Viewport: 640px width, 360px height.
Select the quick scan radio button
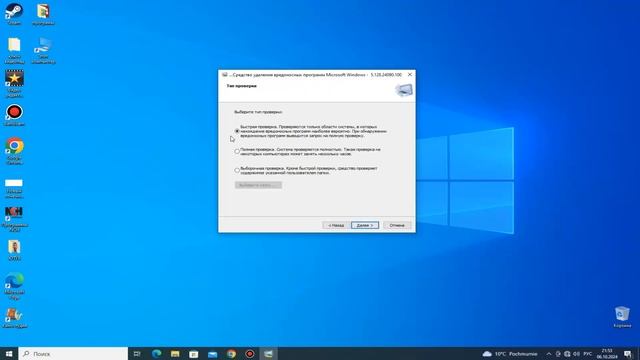coord(237,131)
